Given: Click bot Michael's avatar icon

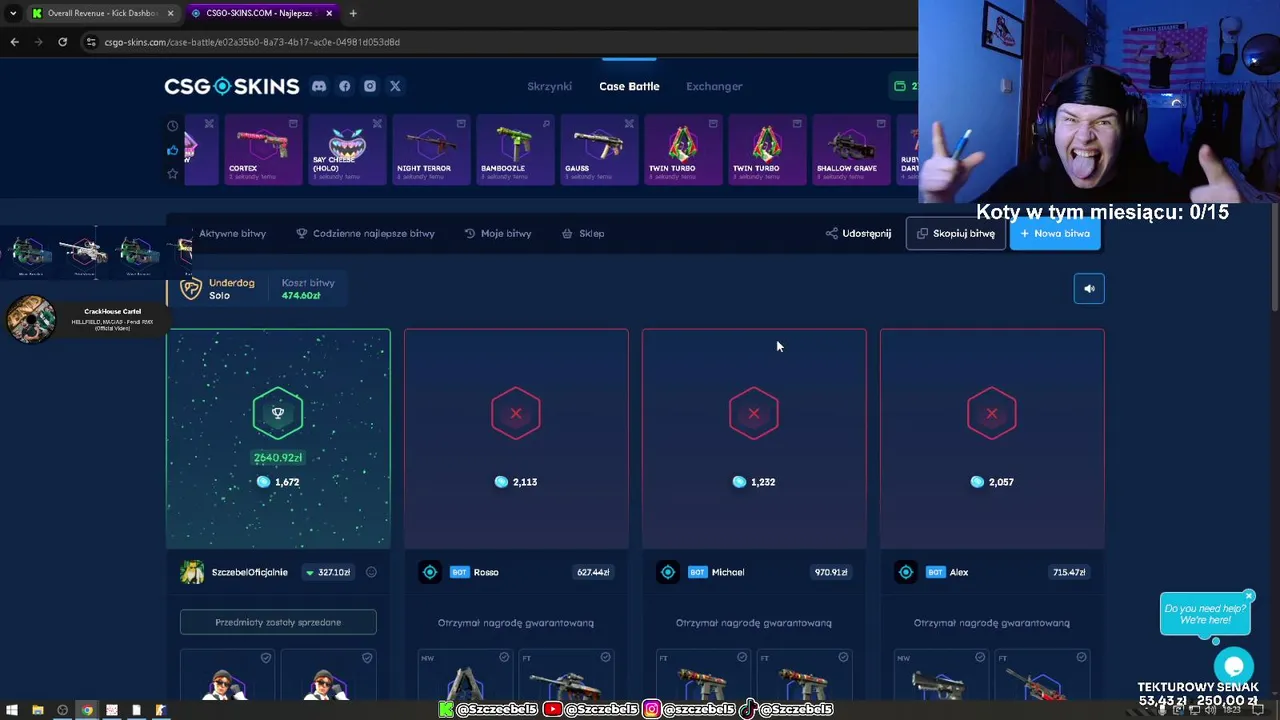Looking at the screenshot, I should coord(668,572).
